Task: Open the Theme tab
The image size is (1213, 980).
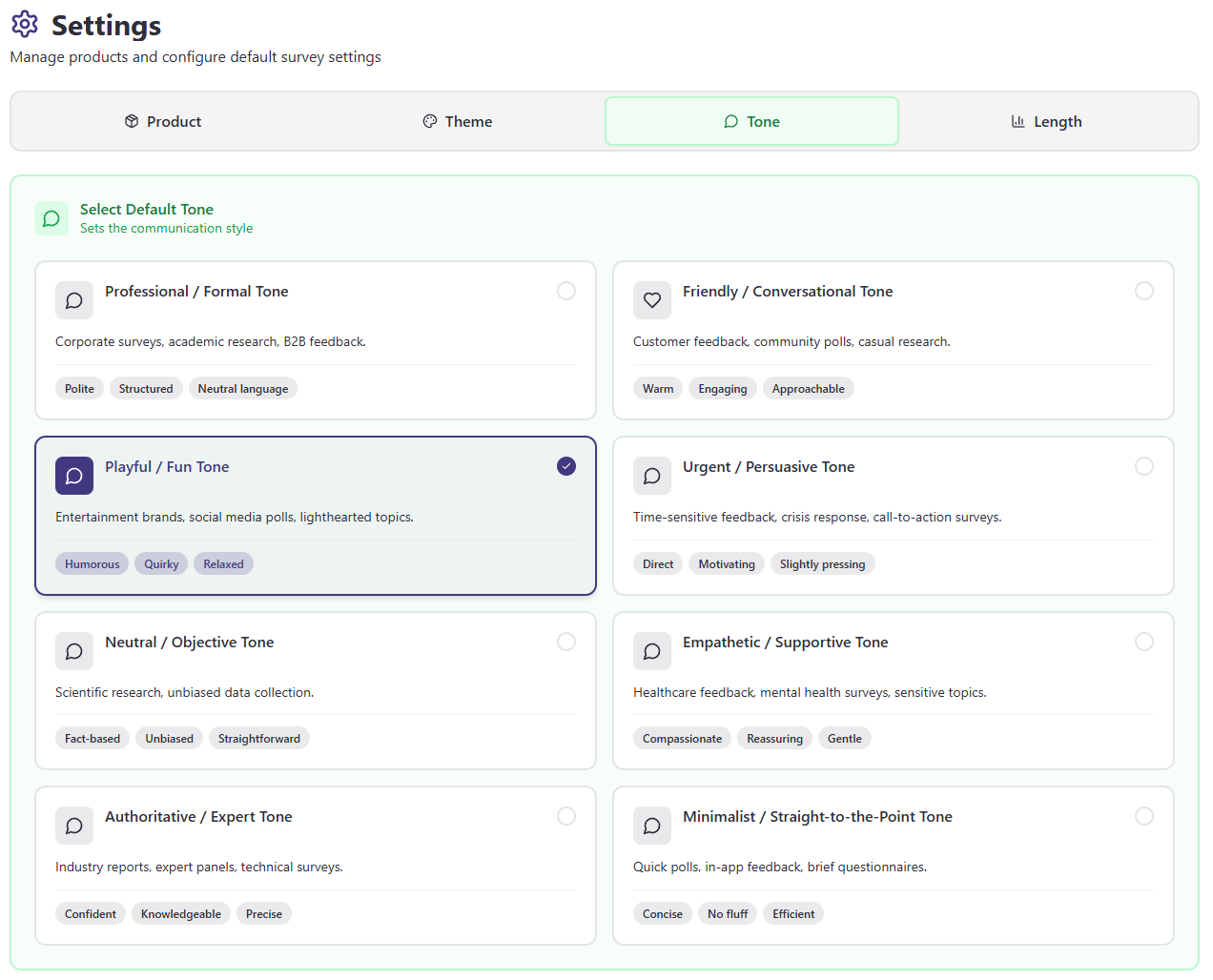Action: (458, 122)
